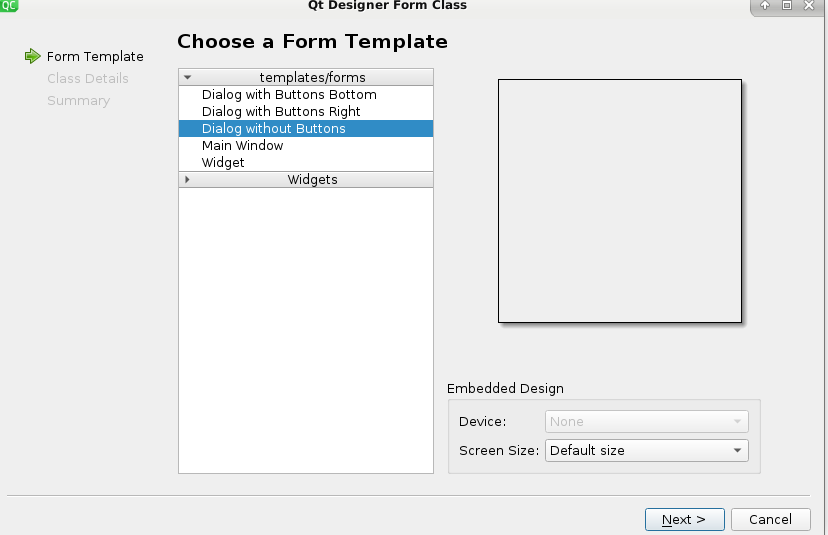Go to the Form Template step
828x535 pixels.
[x=95, y=57]
